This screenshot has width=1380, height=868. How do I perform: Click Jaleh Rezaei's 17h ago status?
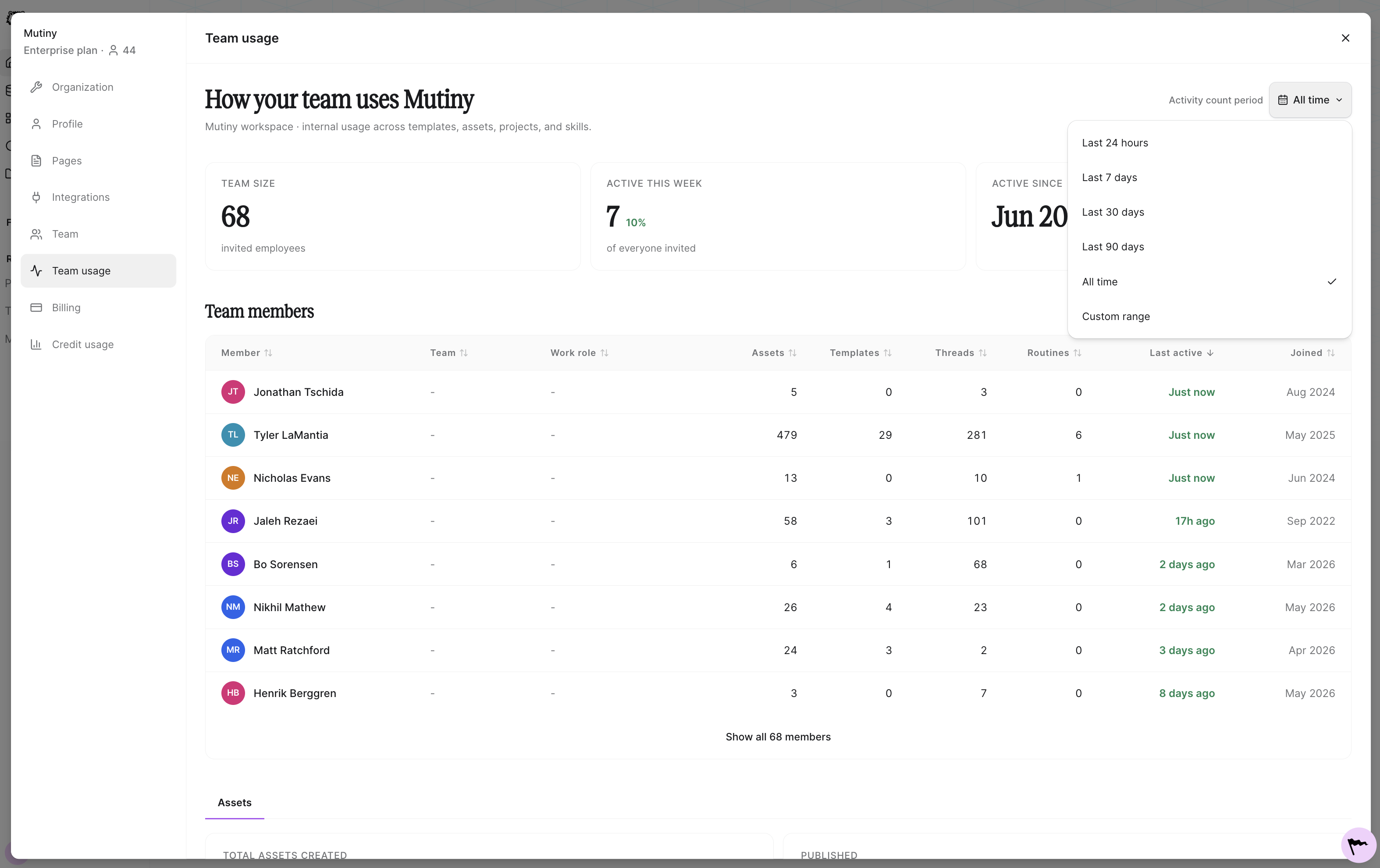tap(1195, 521)
